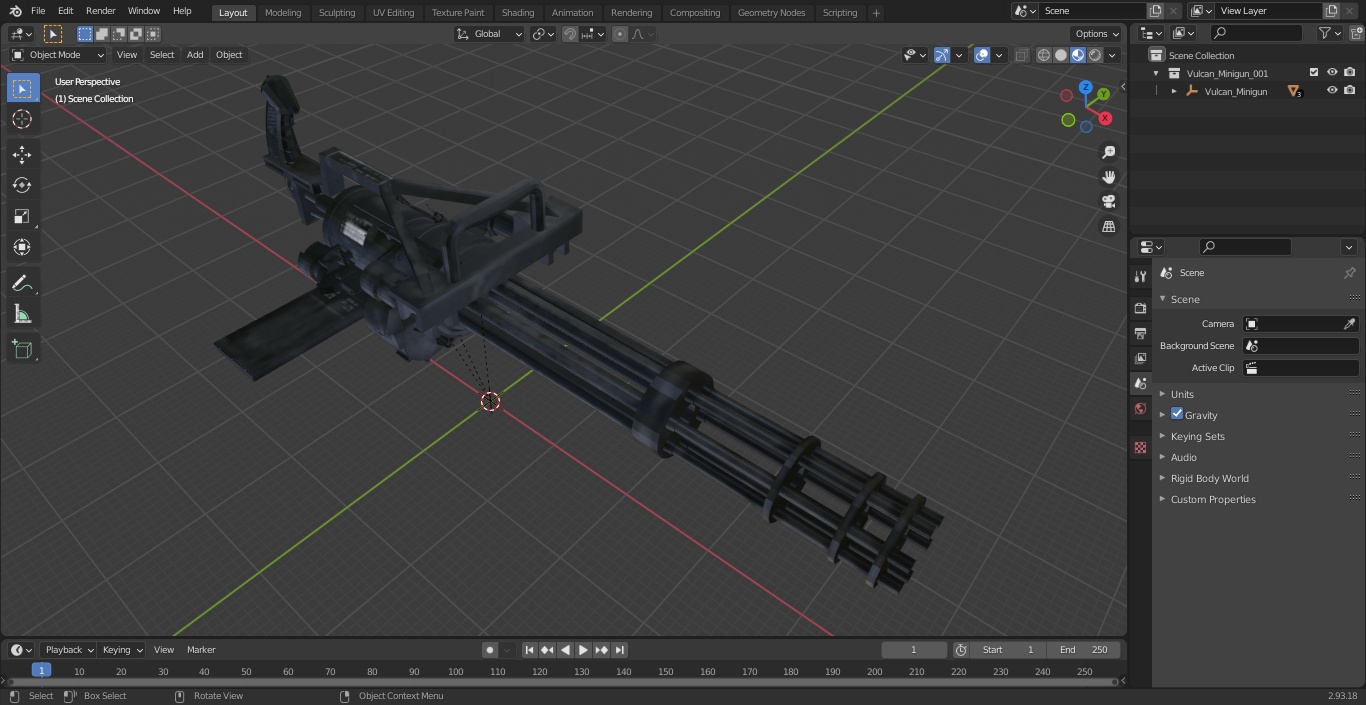1366x705 pixels.
Task: Switch to rendered viewport shading
Action: point(1095,55)
